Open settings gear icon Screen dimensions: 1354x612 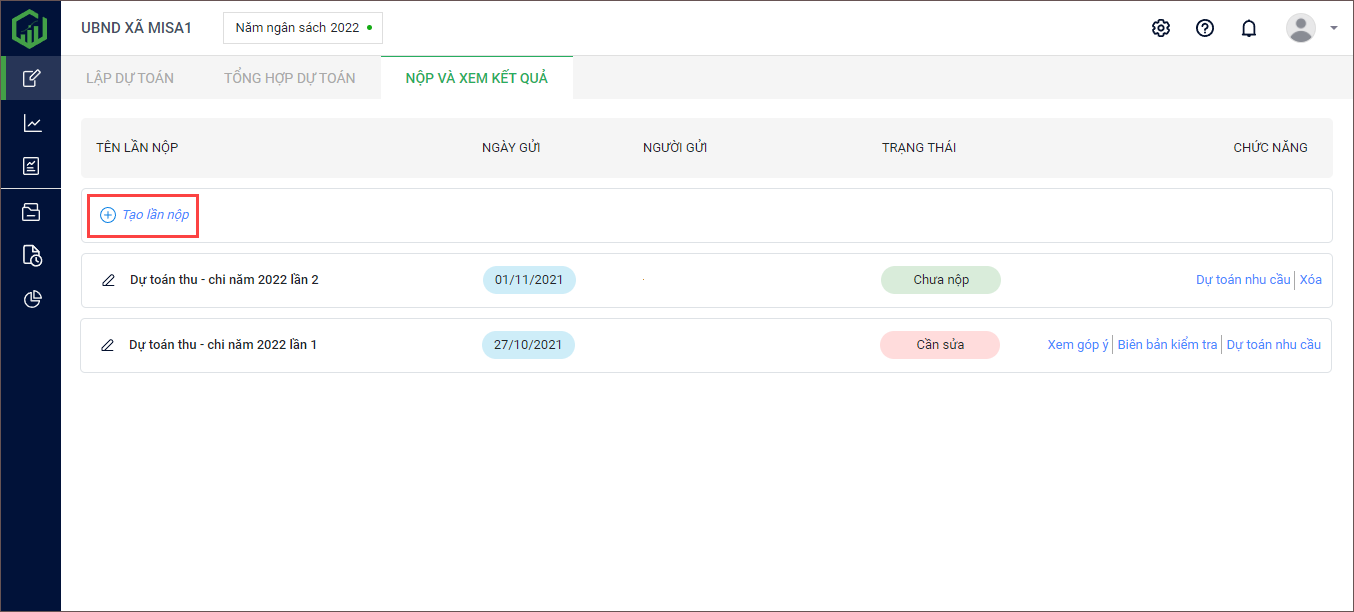point(1160,28)
